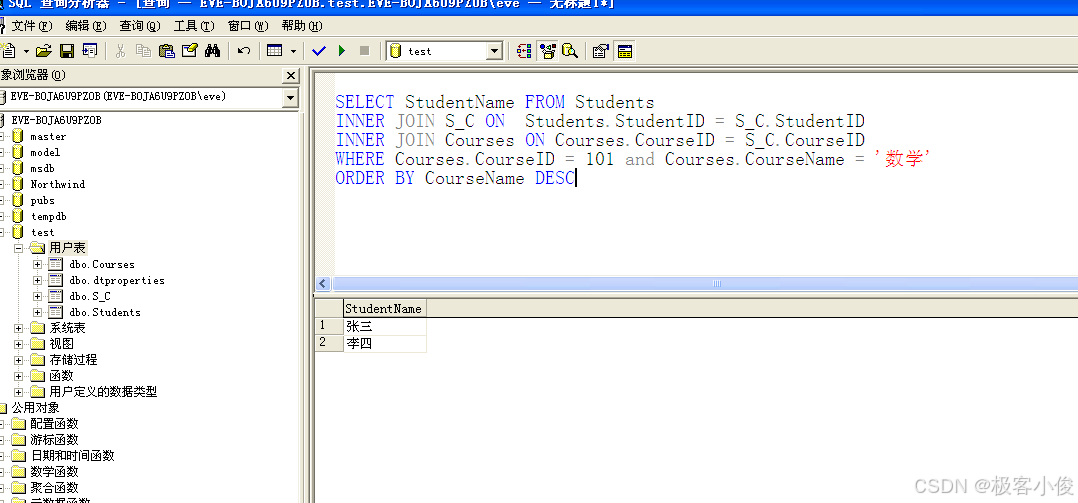Save the query with the floppy icon
The image size is (1078, 503).
tap(67, 51)
